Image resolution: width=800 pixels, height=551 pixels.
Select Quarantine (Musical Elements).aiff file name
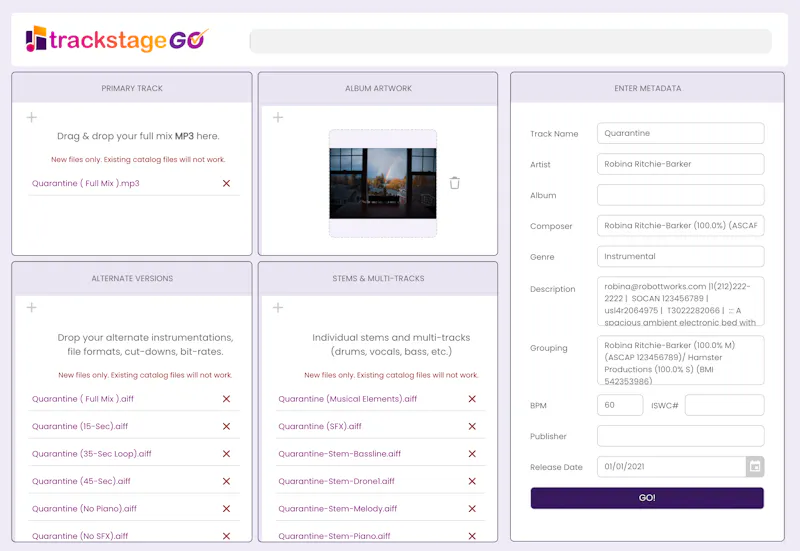click(347, 399)
